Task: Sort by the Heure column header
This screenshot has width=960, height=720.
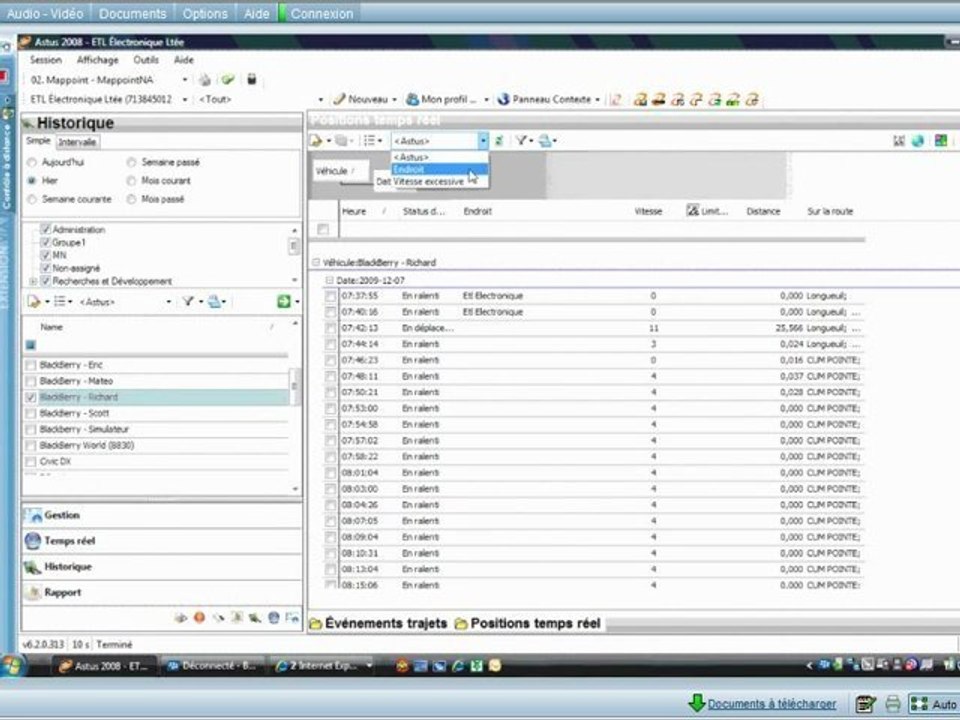Action: click(354, 211)
